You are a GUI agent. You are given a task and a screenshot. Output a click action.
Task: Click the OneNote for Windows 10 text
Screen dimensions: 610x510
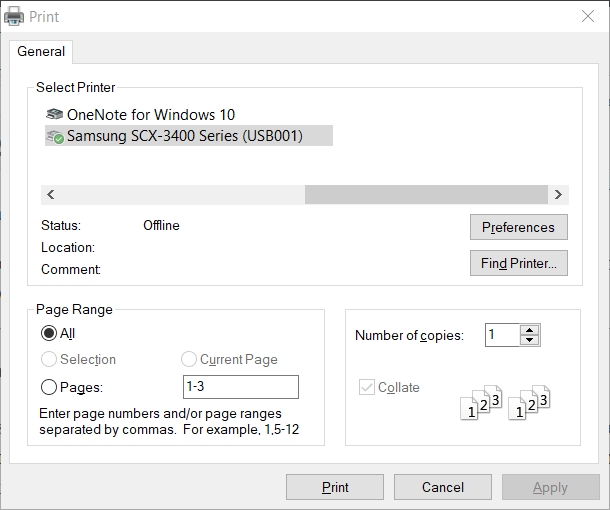151,115
